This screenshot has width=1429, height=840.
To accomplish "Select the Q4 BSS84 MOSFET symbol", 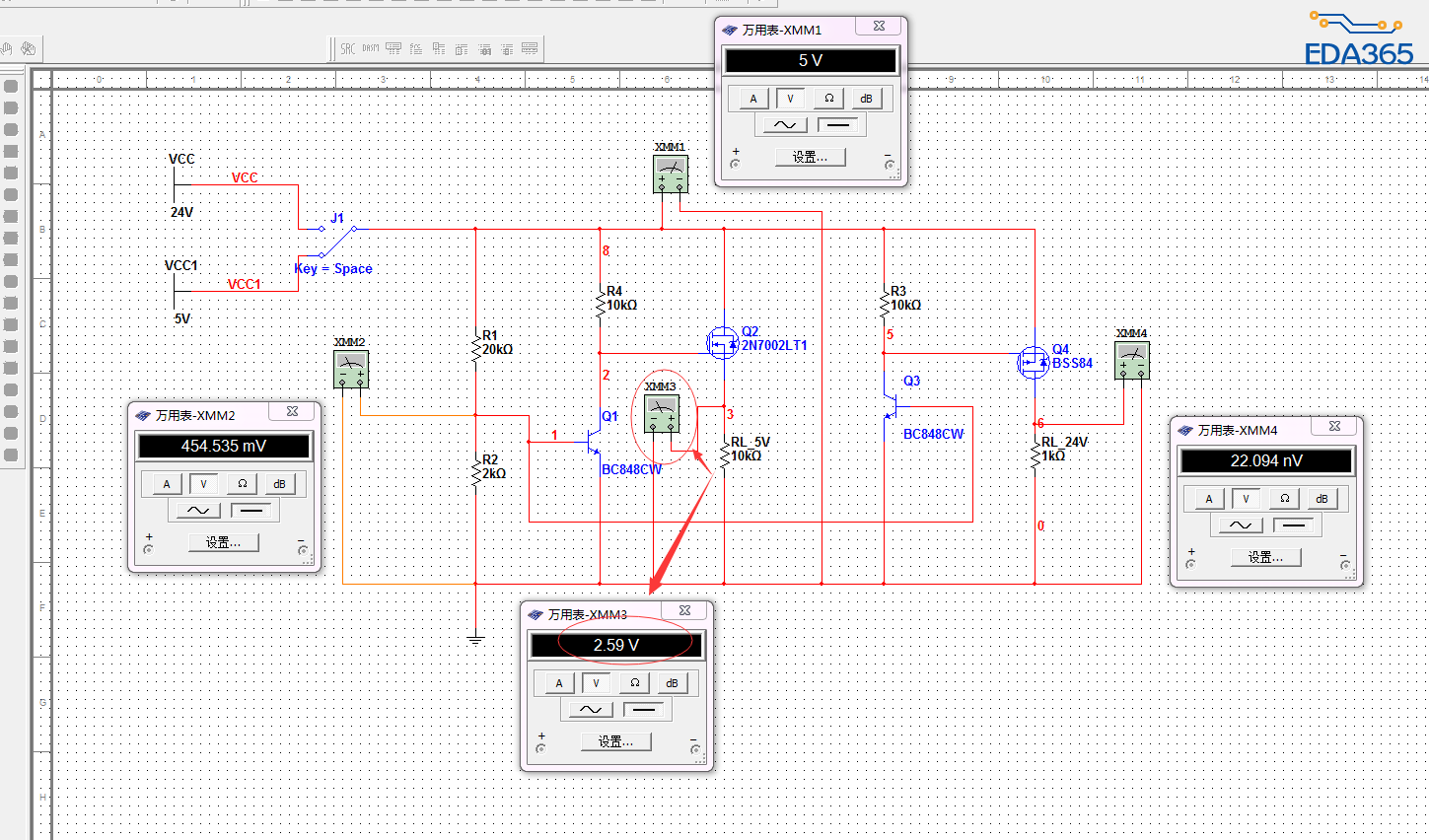I will 1033,362.
